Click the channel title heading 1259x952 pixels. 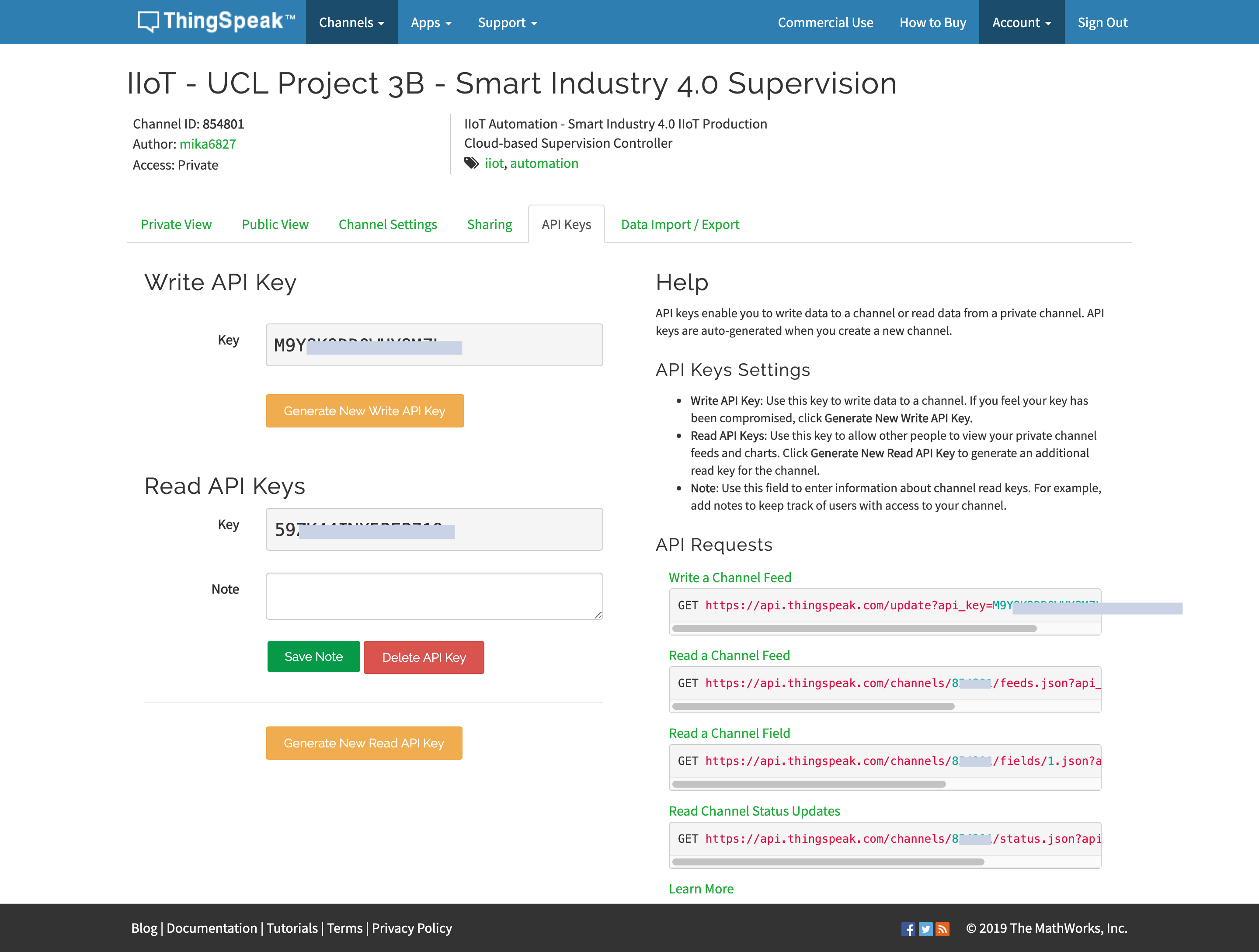511,83
